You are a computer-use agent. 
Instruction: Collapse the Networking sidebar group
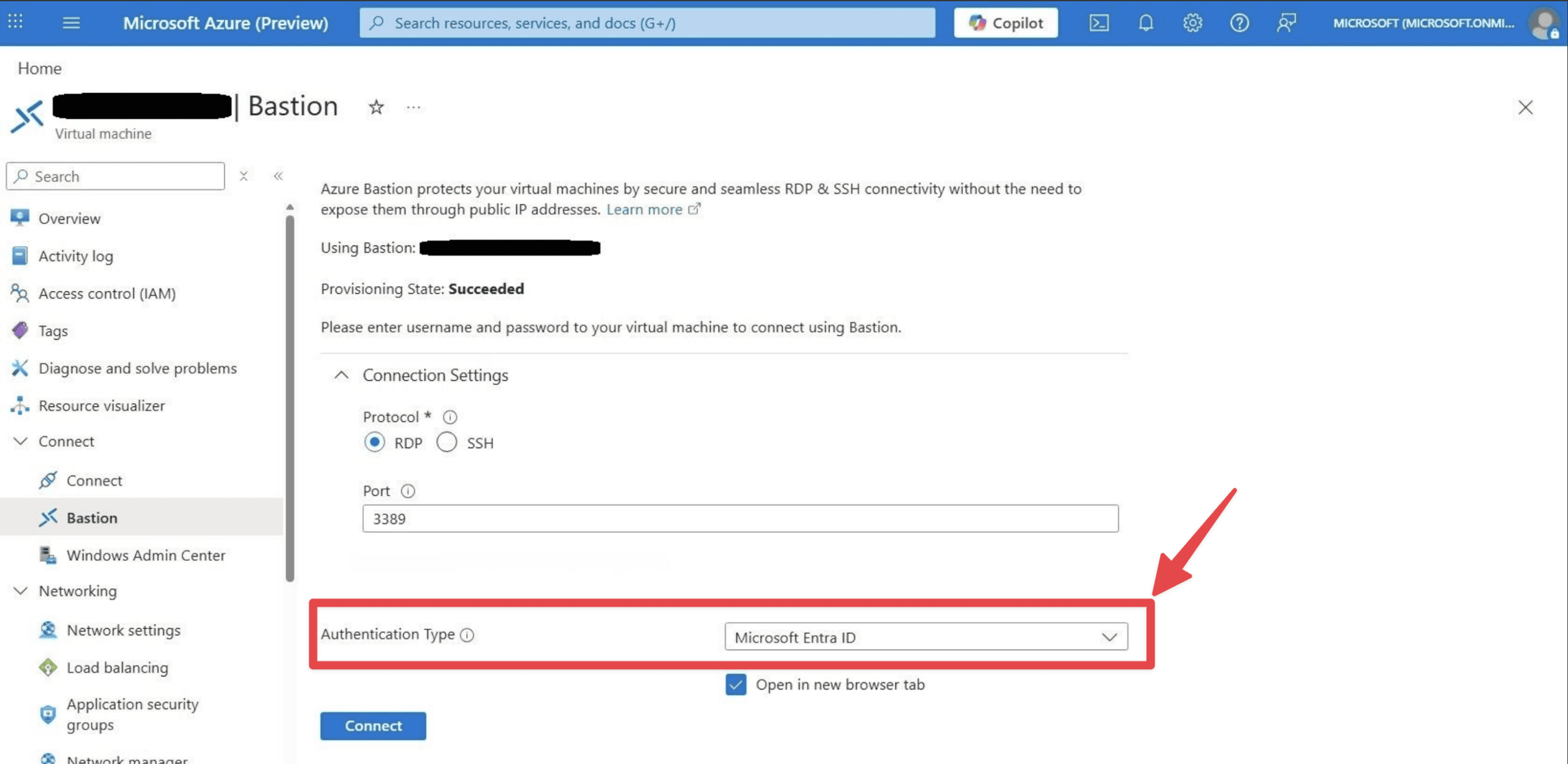point(21,591)
